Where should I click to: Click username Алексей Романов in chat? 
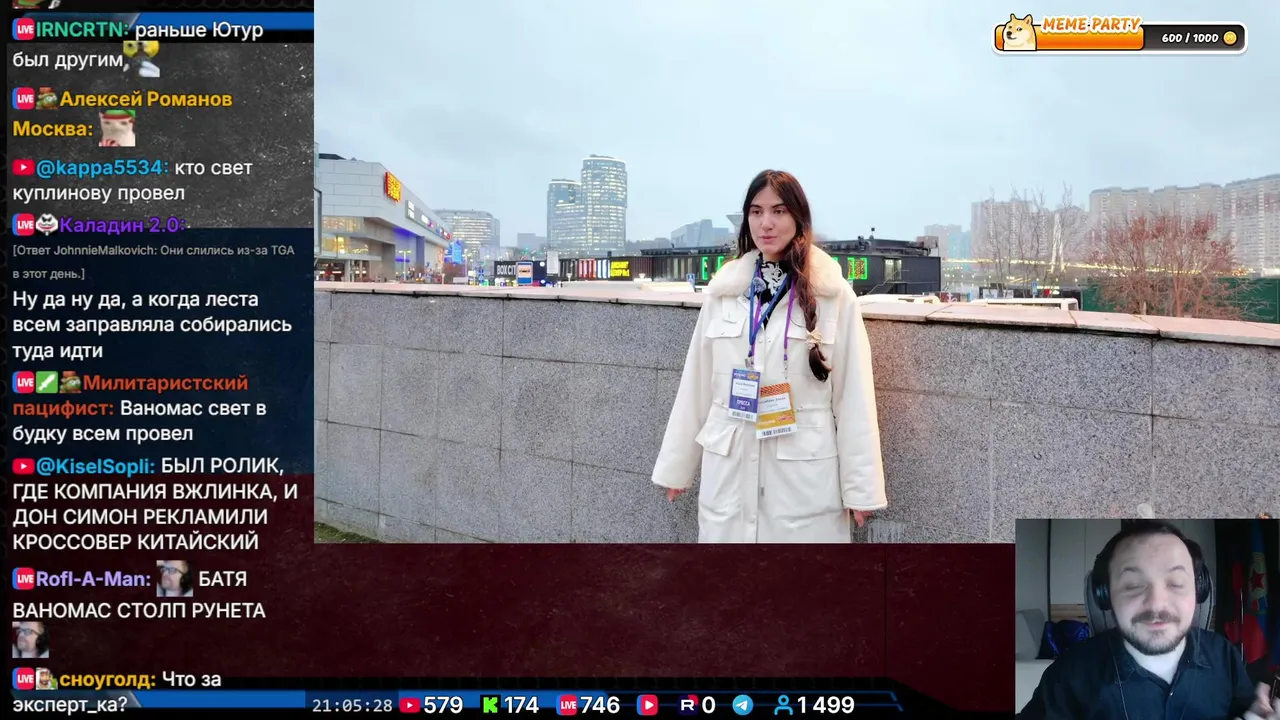146,98
